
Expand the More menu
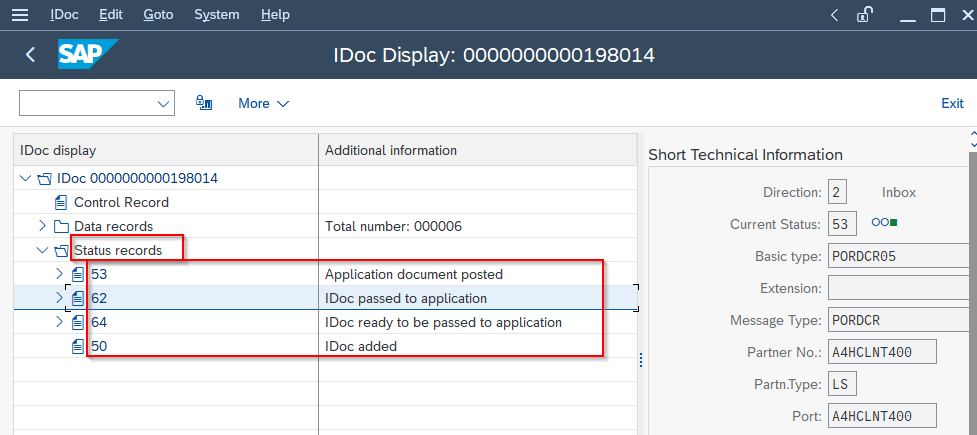click(264, 103)
